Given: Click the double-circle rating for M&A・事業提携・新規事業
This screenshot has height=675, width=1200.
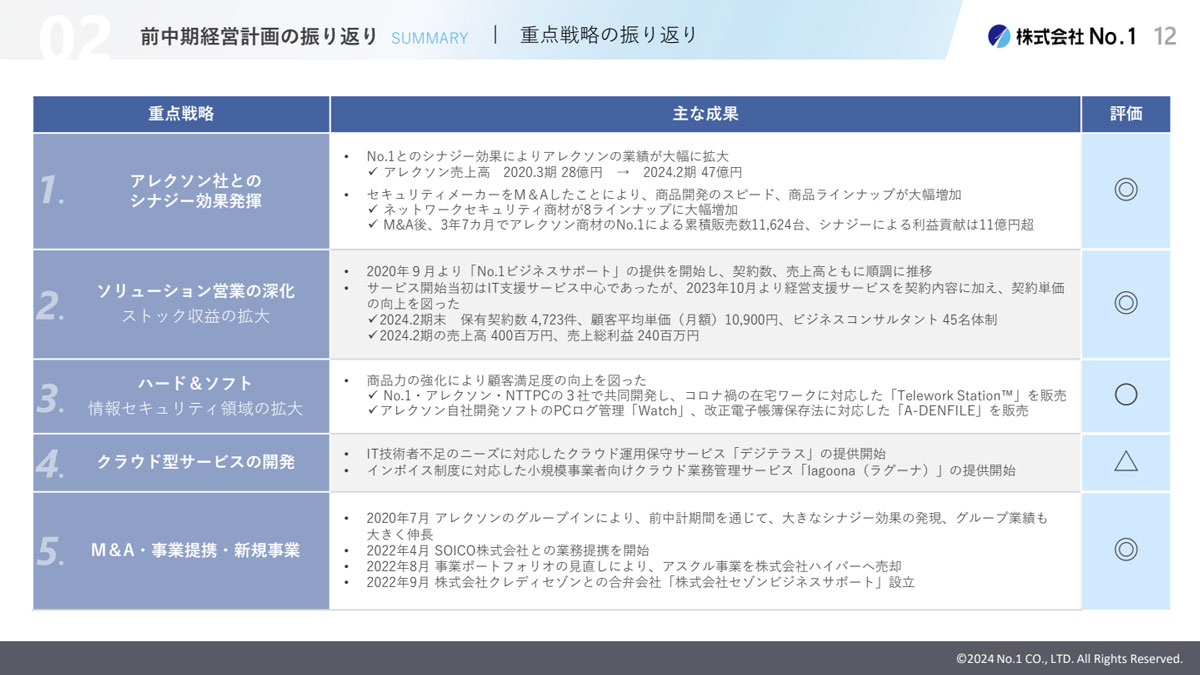Looking at the screenshot, I should [x=1126, y=549].
